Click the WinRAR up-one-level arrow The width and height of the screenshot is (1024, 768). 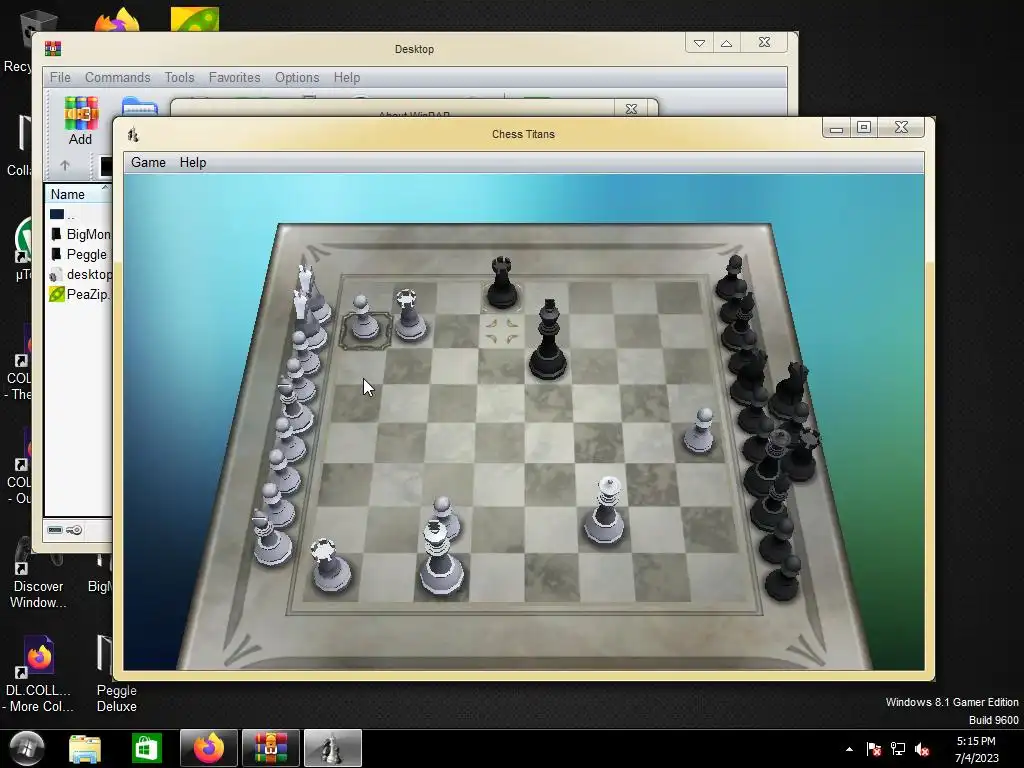pos(65,165)
